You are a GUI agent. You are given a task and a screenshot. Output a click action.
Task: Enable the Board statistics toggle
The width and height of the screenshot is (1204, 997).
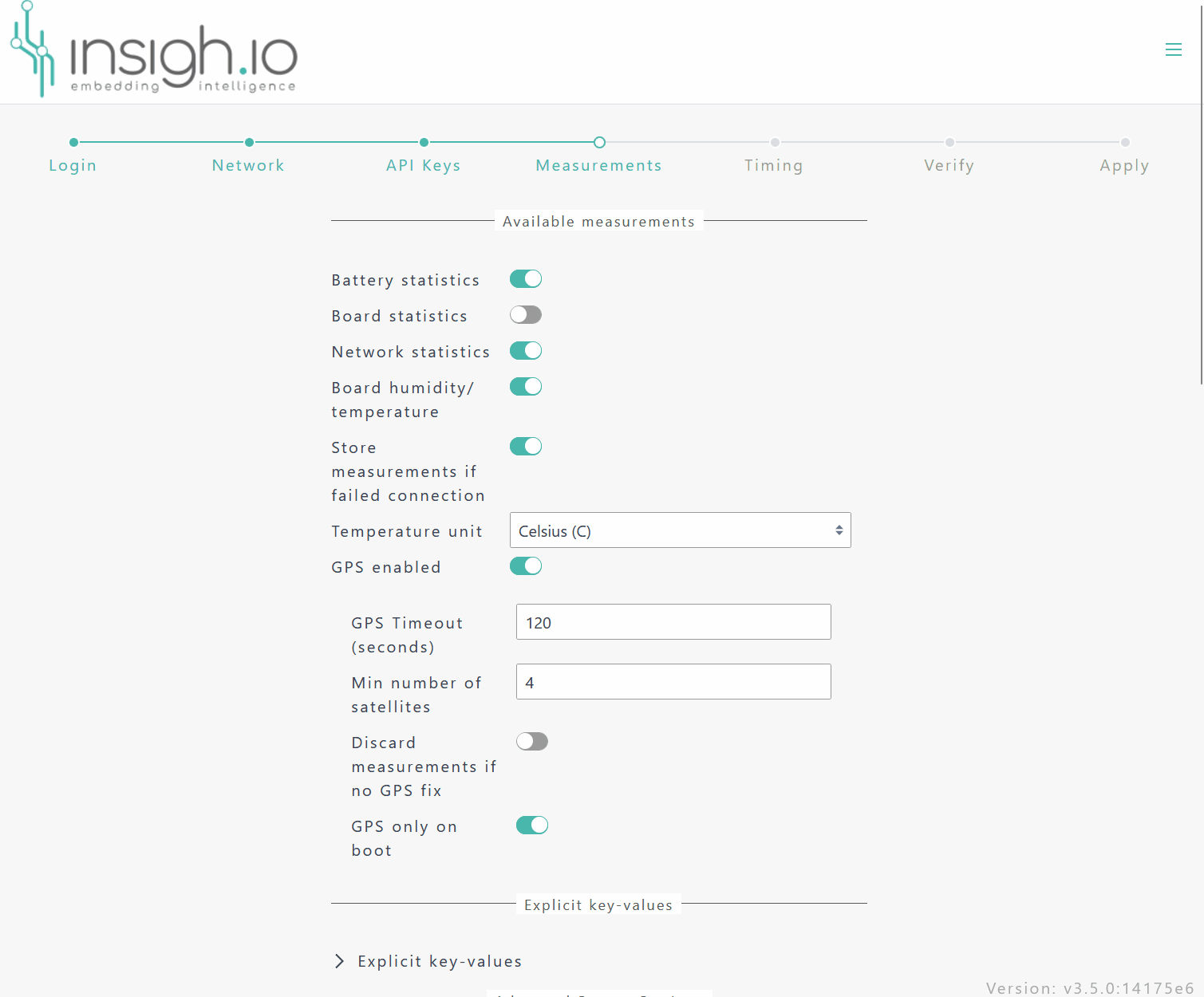click(526, 315)
